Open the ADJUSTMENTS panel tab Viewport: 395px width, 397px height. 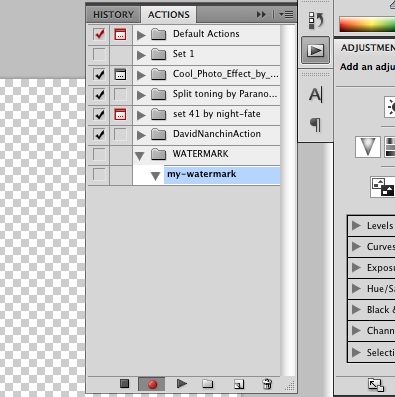(367, 48)
